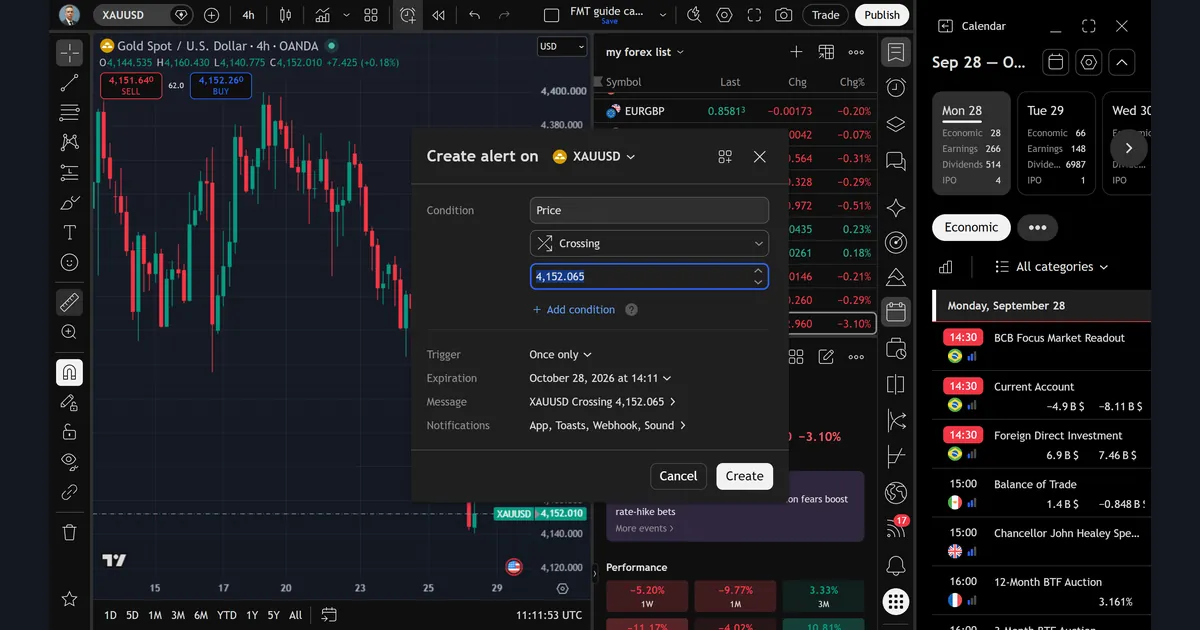The height and width of the screenshot is (630, 1200).
Task: Click the BUY 4,152.26 button
Action: [220, 86]
